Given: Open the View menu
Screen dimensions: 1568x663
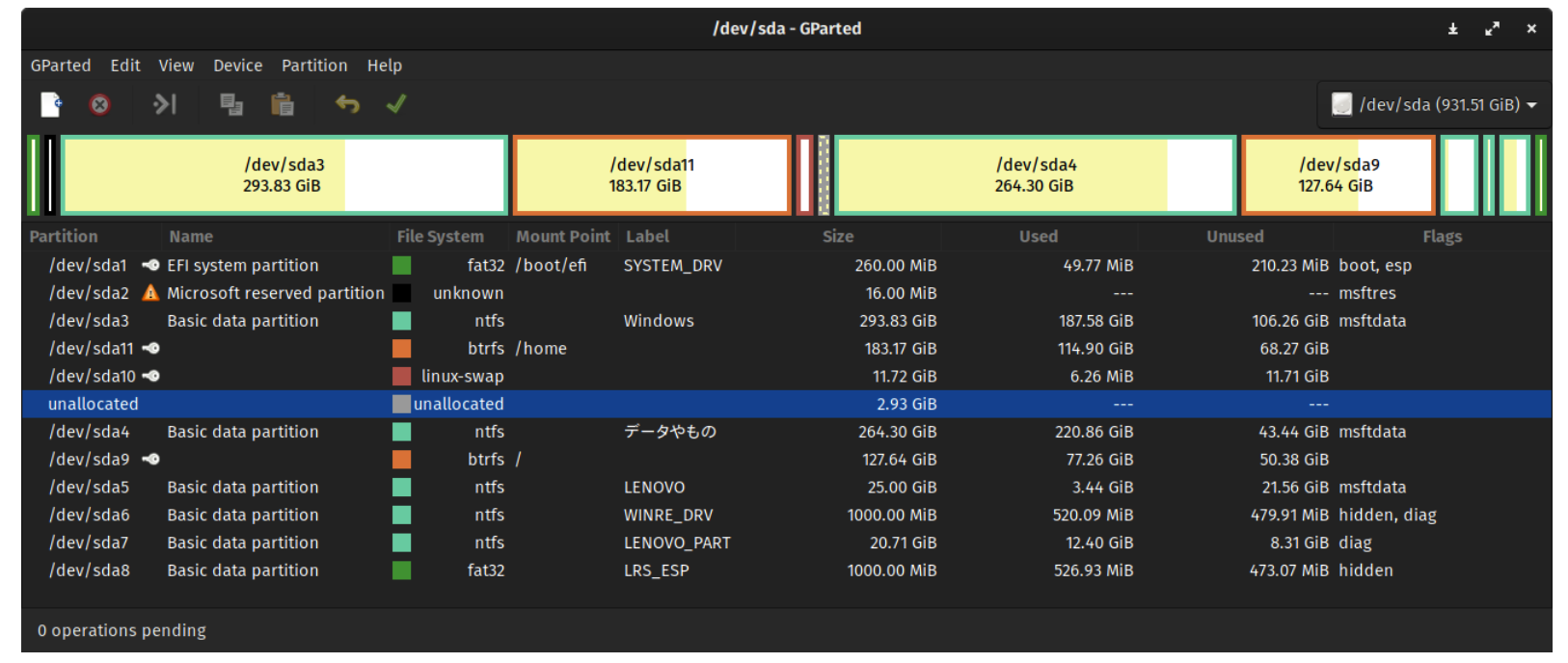Looking at the screenshot, I should (x=176, y=66).
